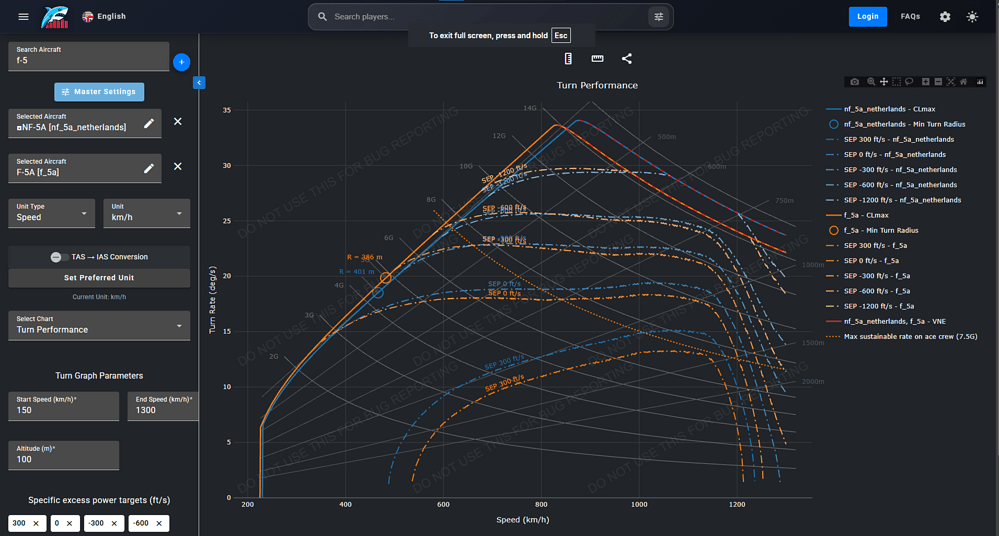Open Master Settings
This screenshot has height=536, width=999.
[x=99, y=92]
